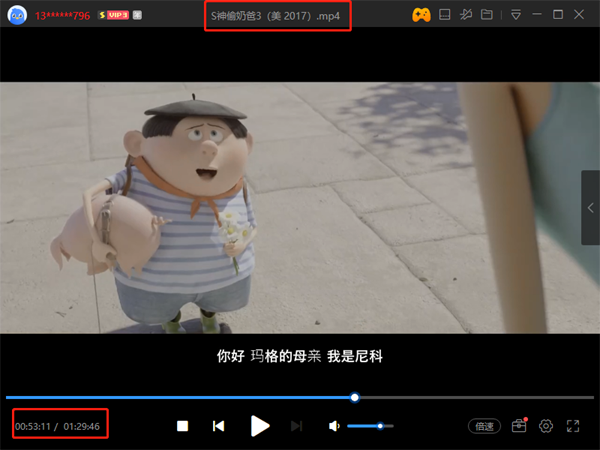The height and width of the screenshot is (450, 600).
Task: Open the folder icon in title bar
Action: click(x=487, y=15)
